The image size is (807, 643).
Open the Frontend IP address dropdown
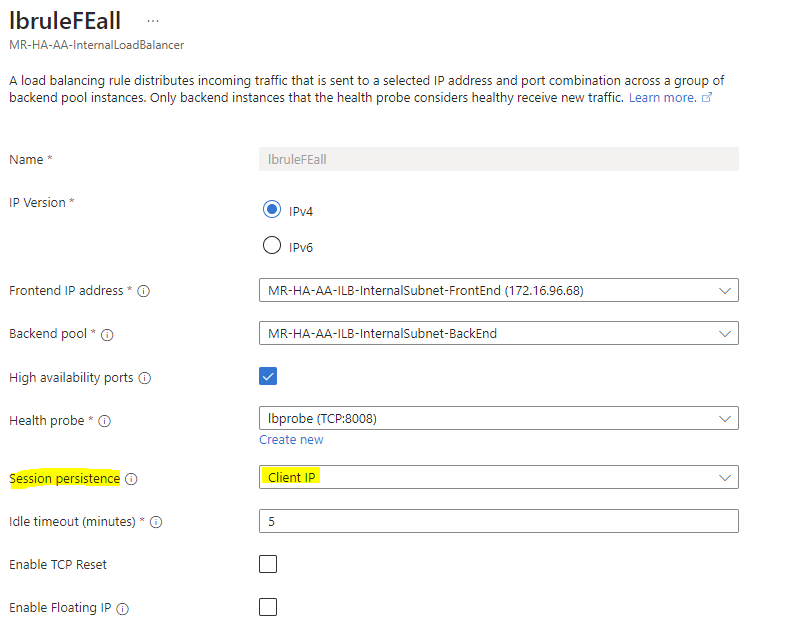click(498, 290)
